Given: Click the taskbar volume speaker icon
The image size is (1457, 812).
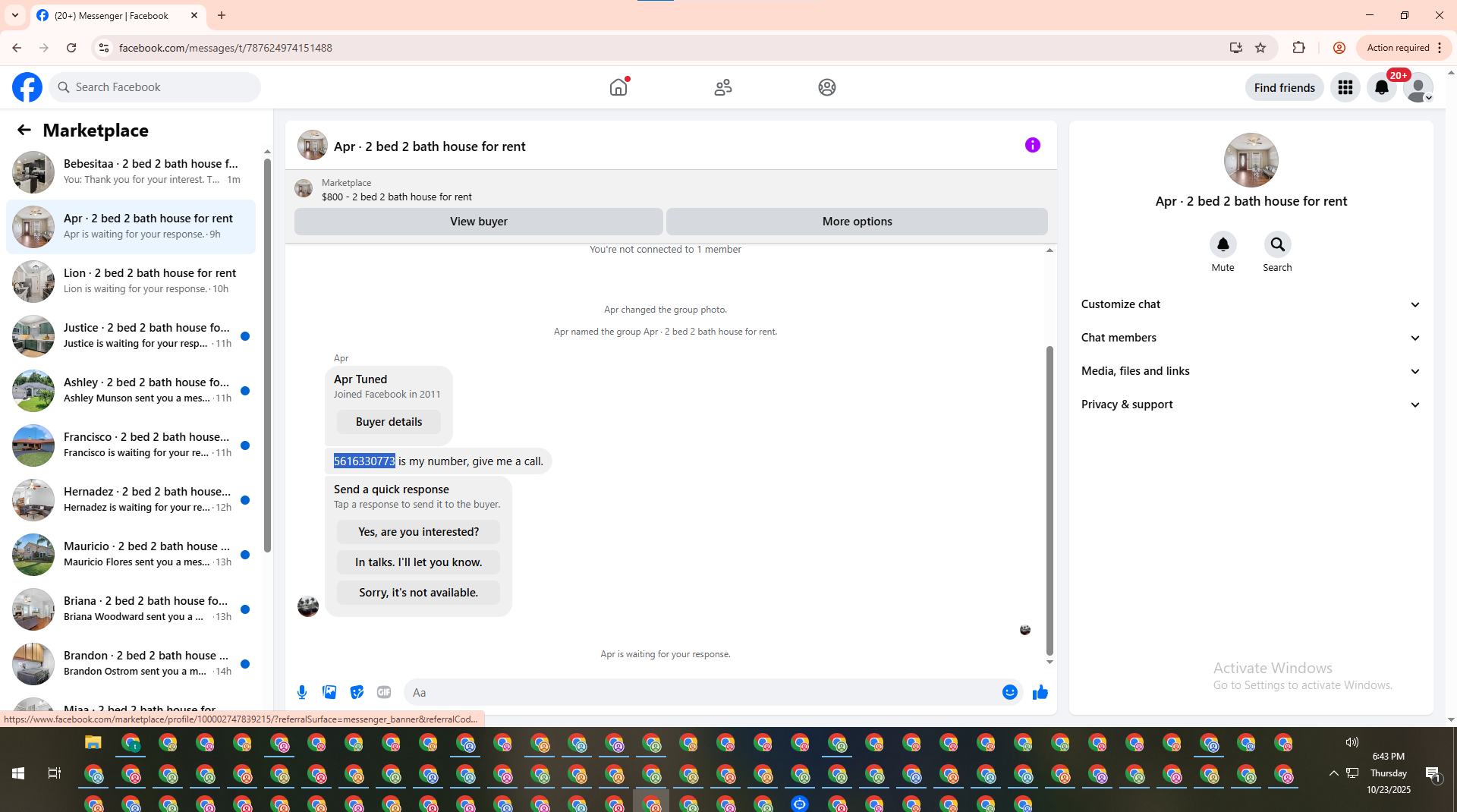Looking at the screenshot, I should point(1352,742).
